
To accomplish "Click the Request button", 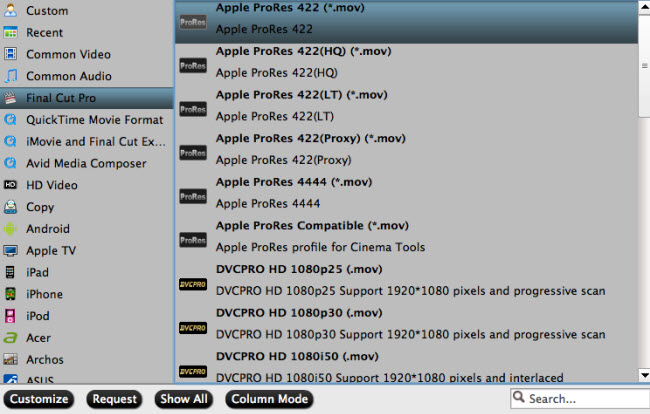I will [x=114, y=399].
